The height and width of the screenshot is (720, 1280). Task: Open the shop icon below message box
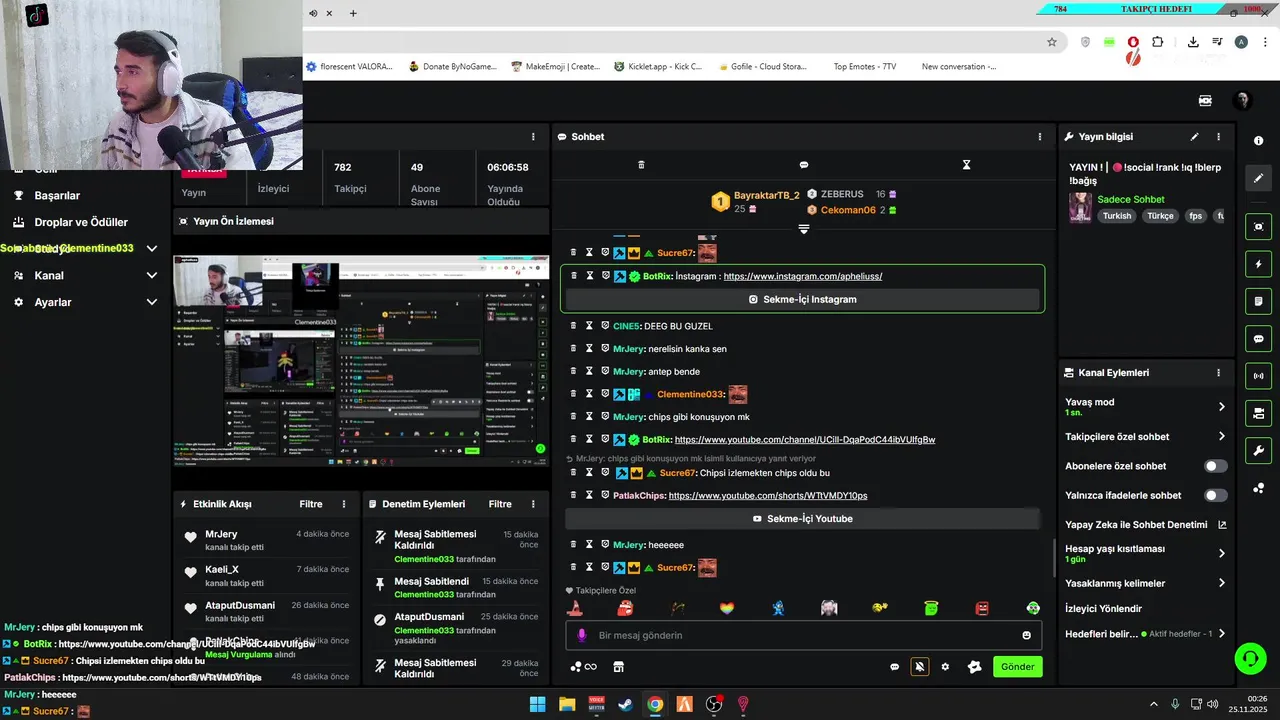(618, 667)
